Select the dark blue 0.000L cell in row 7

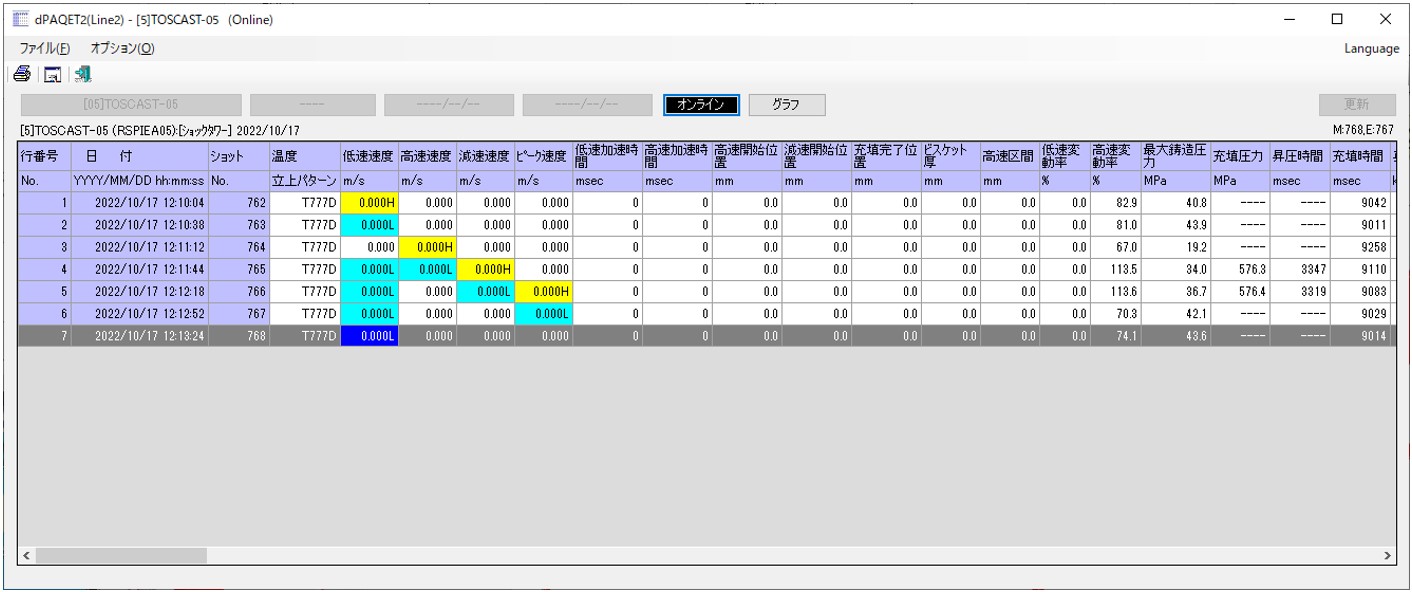(369, 336)
